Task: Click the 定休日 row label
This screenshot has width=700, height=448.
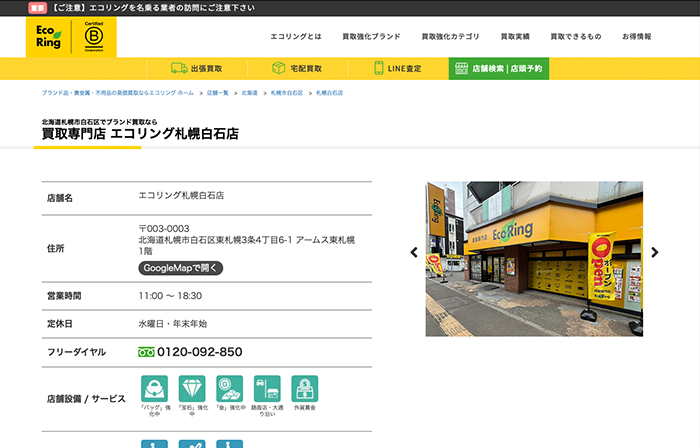Action: [x=60, y=324]
